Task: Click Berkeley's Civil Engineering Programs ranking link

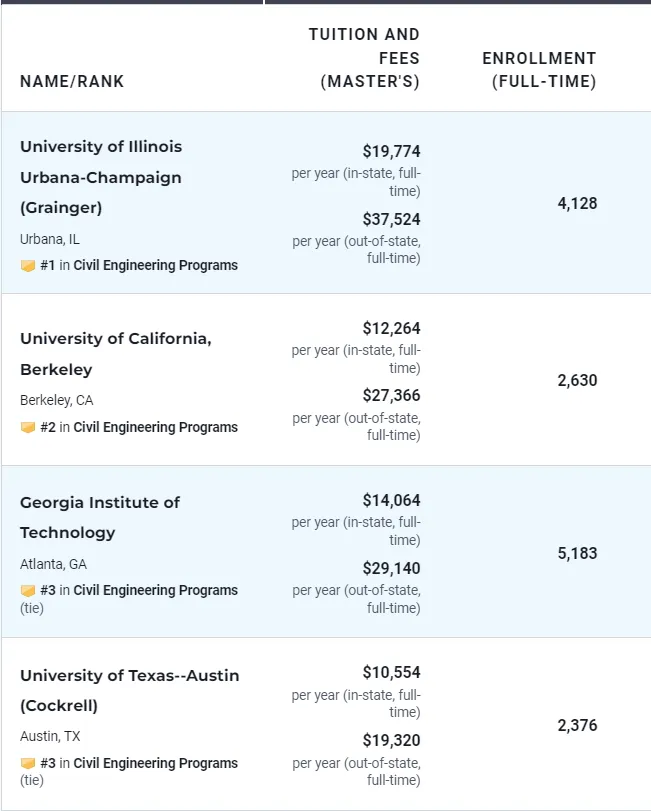Action: tap(155, 428)
